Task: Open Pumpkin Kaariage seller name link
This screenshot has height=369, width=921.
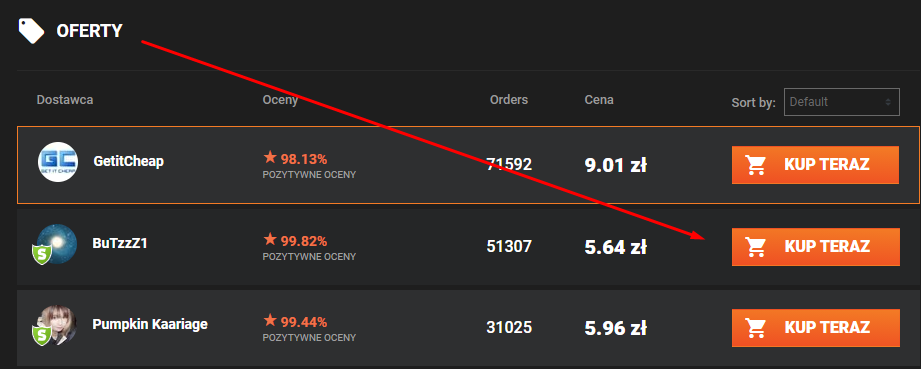Action: [150, 324]
